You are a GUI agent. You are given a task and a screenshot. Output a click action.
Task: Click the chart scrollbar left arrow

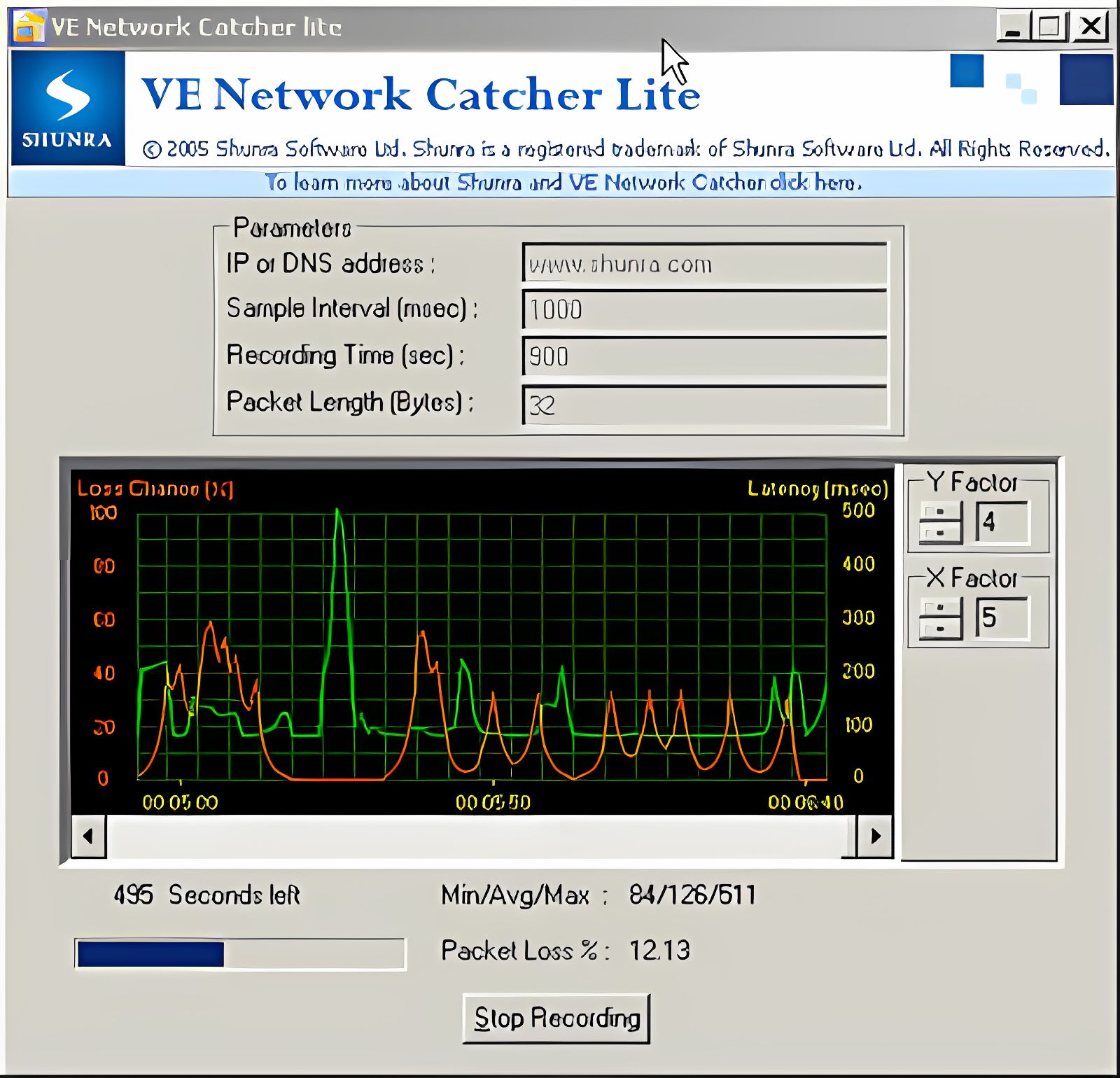88,836
